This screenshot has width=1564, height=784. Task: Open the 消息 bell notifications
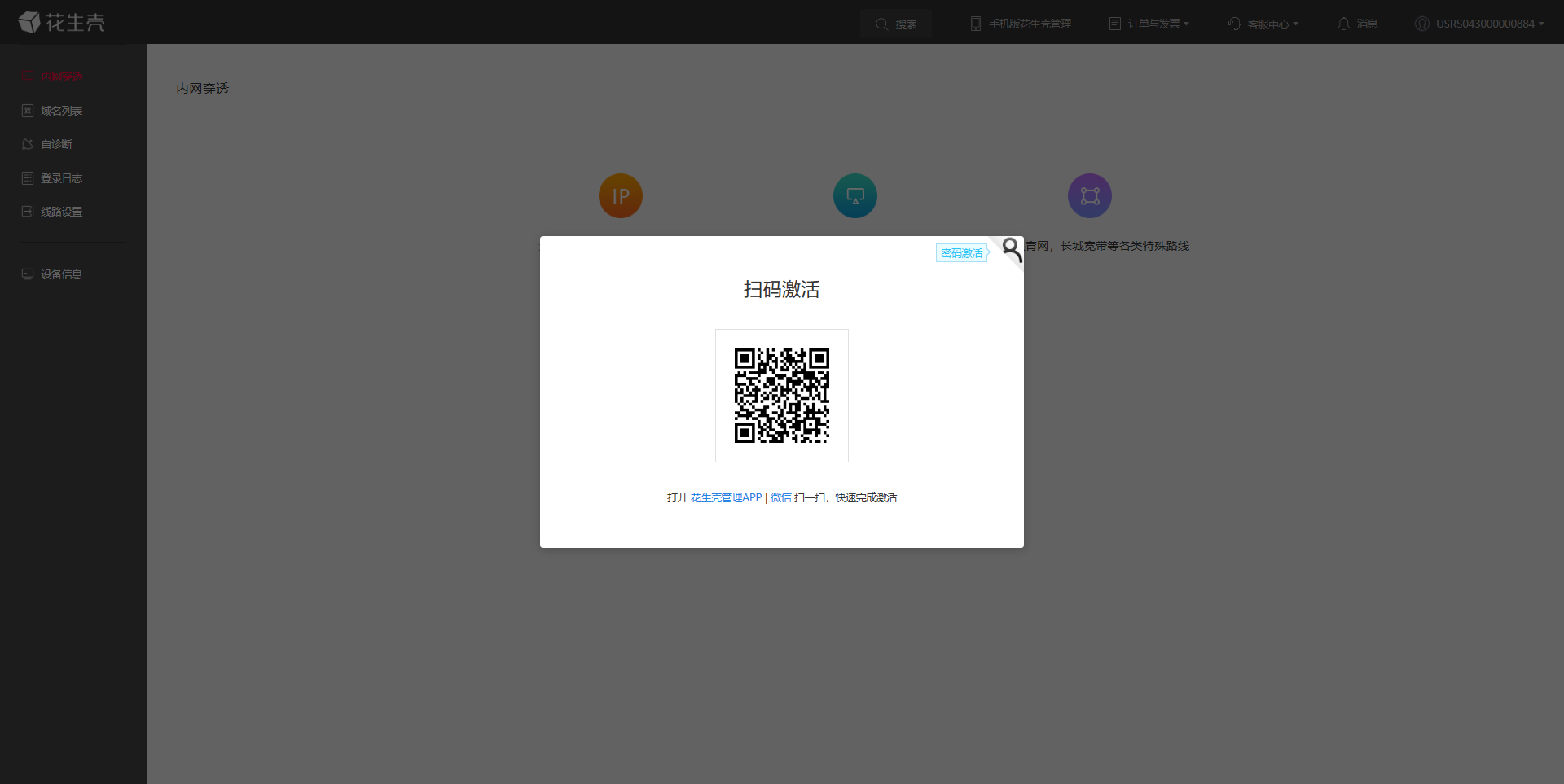pyautogui.click(x=1357, y=24)
